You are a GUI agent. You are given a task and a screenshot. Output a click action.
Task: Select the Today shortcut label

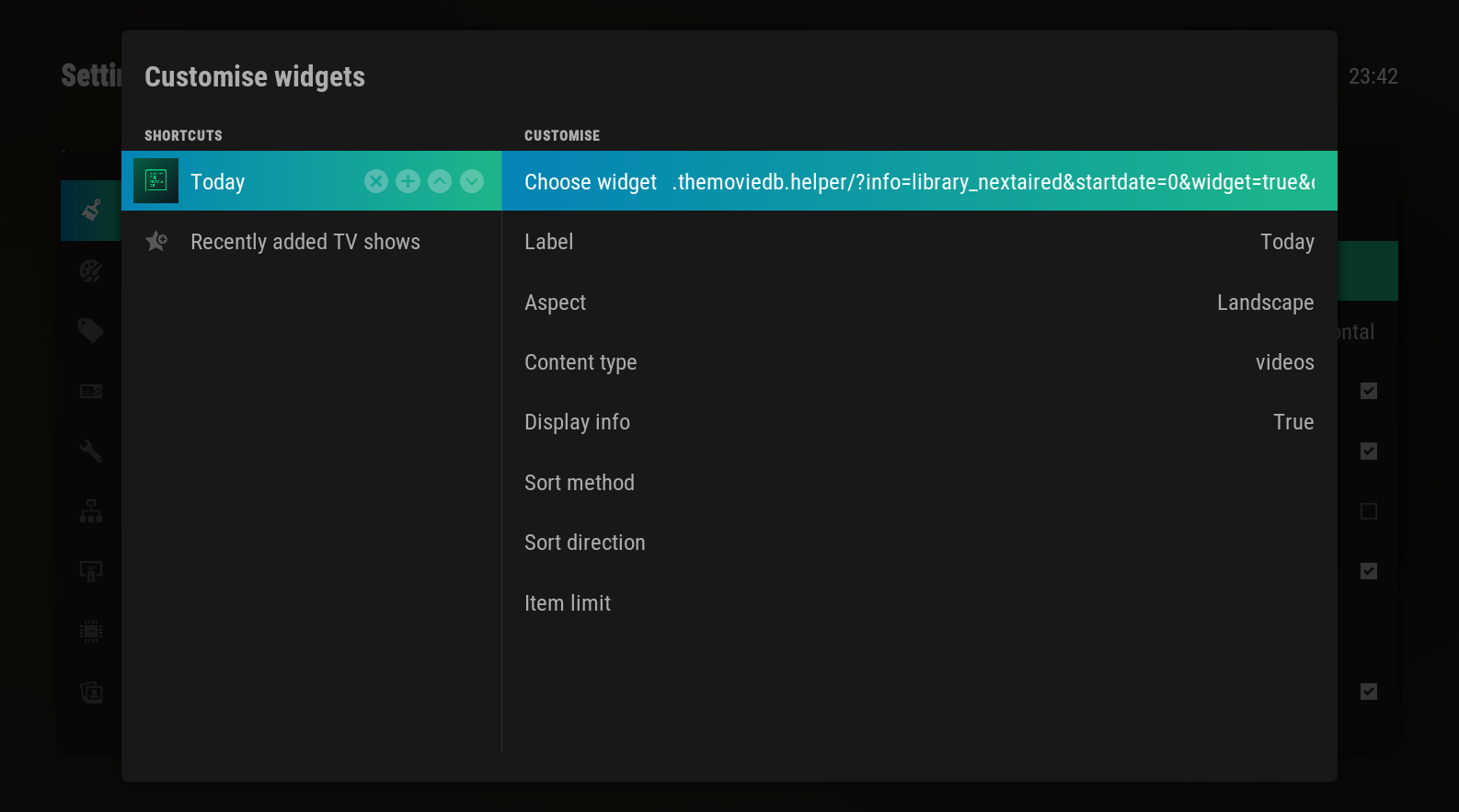[218, 182]
